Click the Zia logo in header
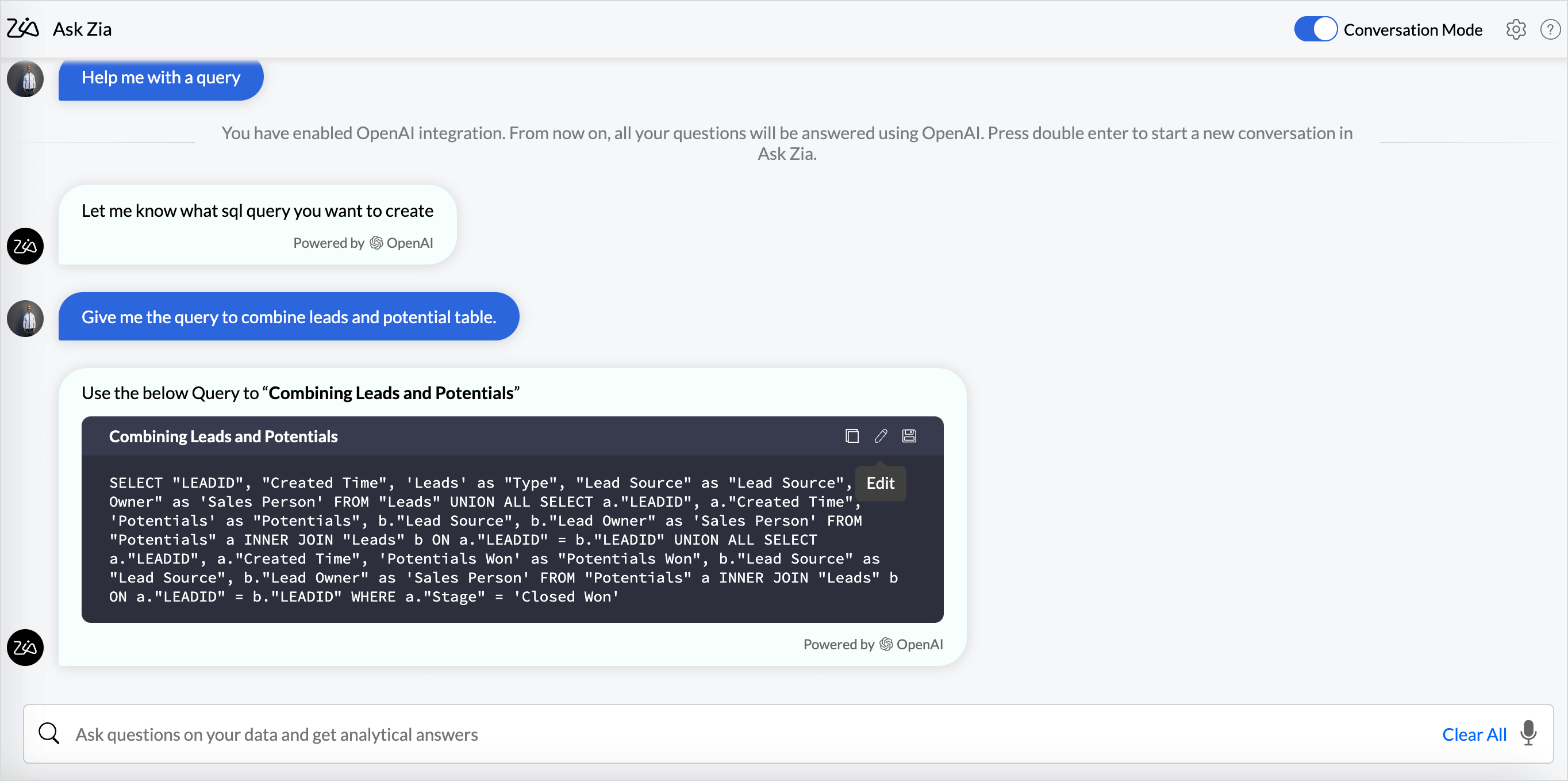Screen dimensions: 1568x781 (x=23, y=29)
